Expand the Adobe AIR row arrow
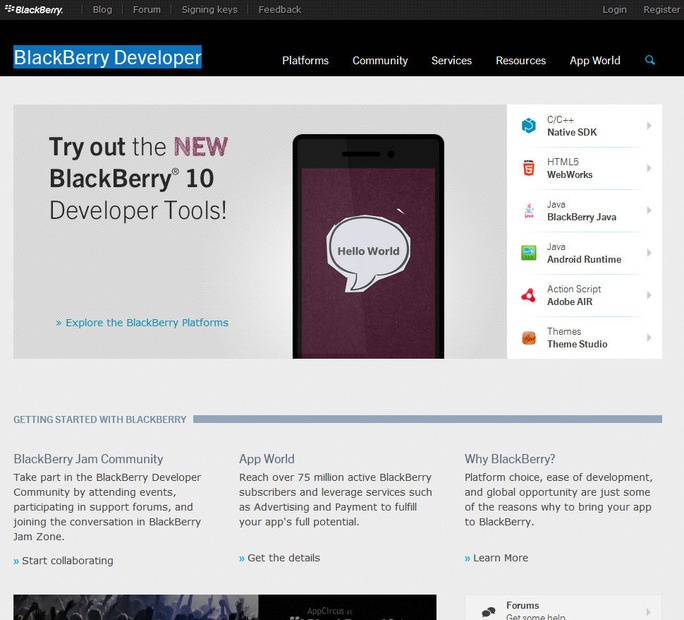The width and height of the screenshot is (684, 620). (649, 295)
